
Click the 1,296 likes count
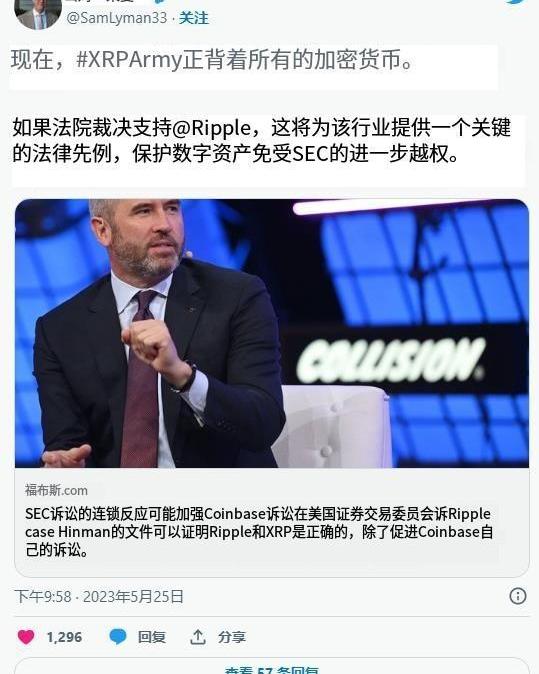point(64,637)
